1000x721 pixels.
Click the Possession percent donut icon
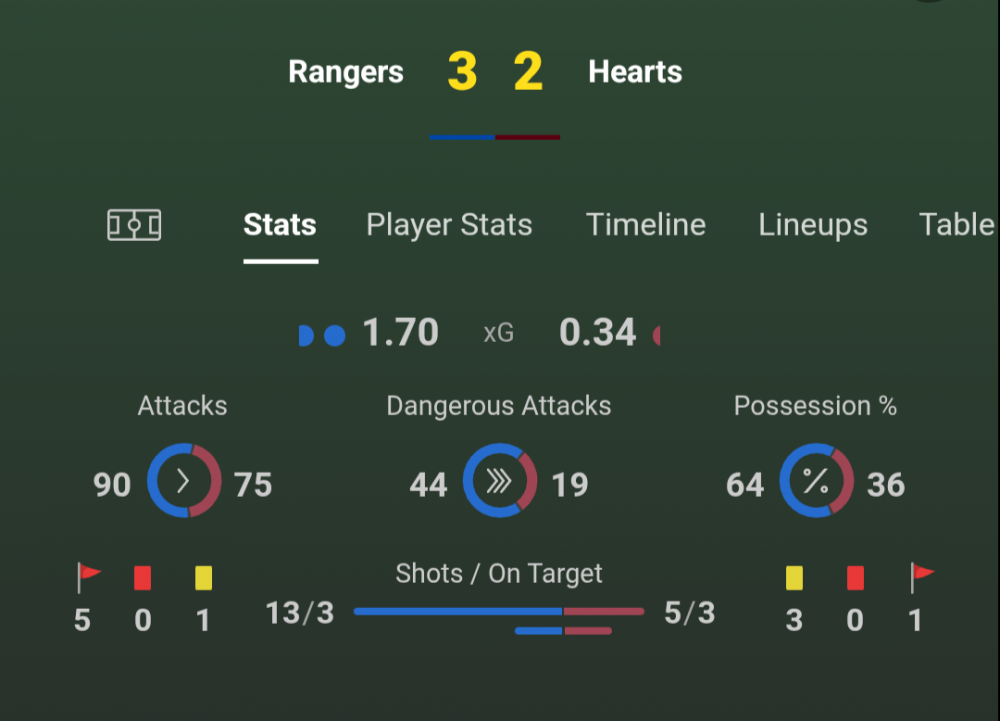[816, 481]
